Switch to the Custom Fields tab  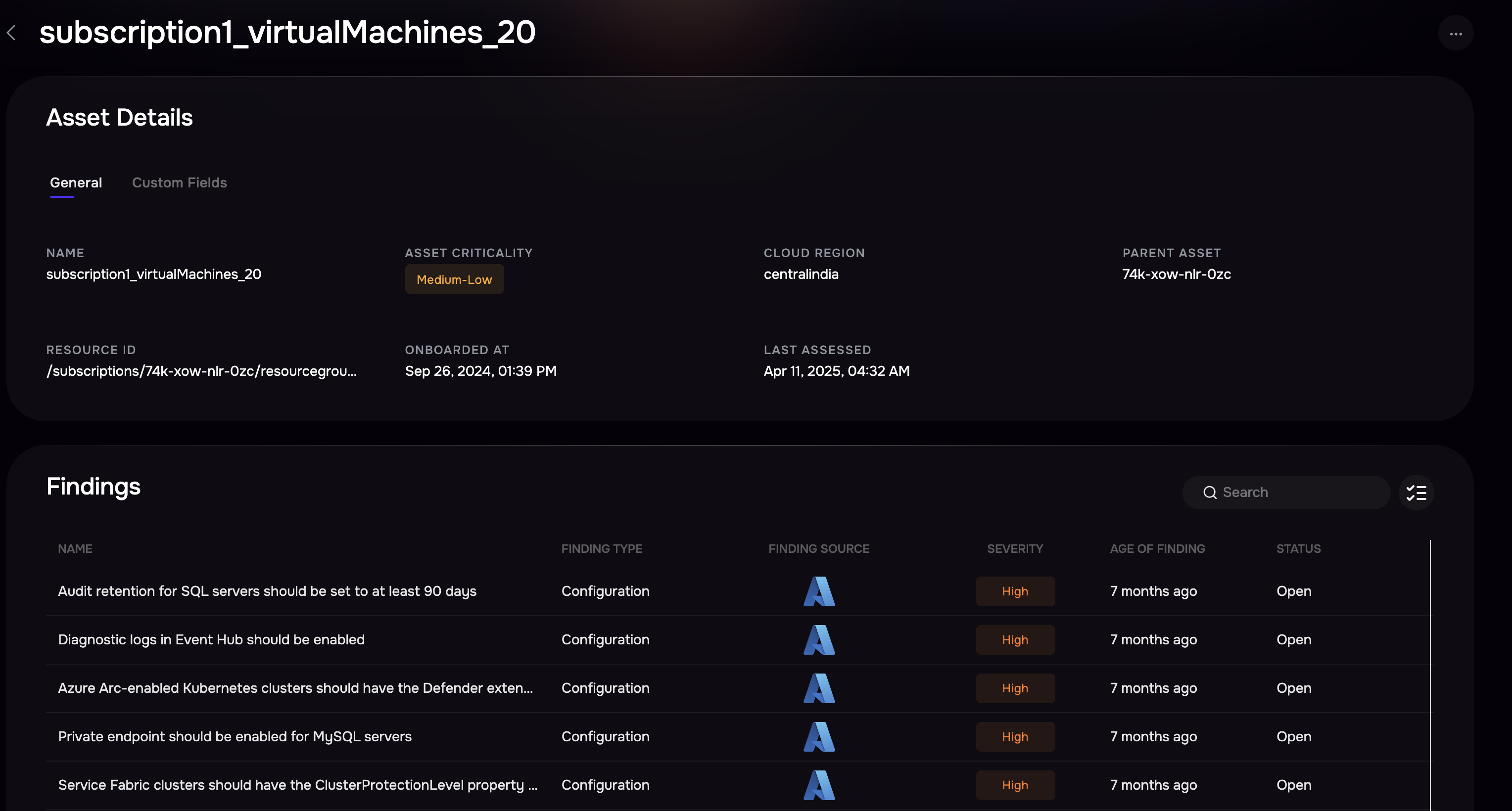(179, 182)
